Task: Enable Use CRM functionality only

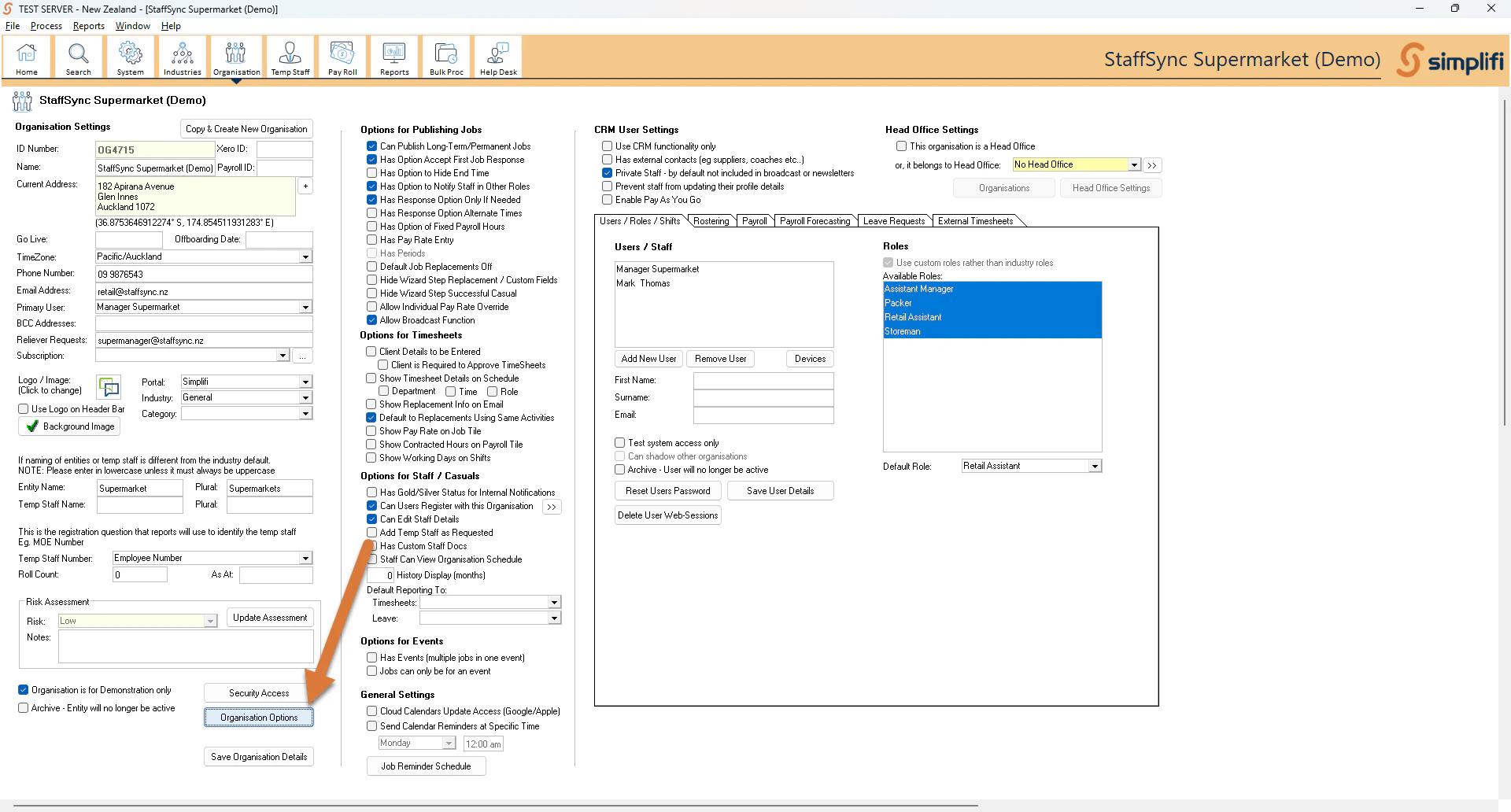Action: tap(607, 146)
